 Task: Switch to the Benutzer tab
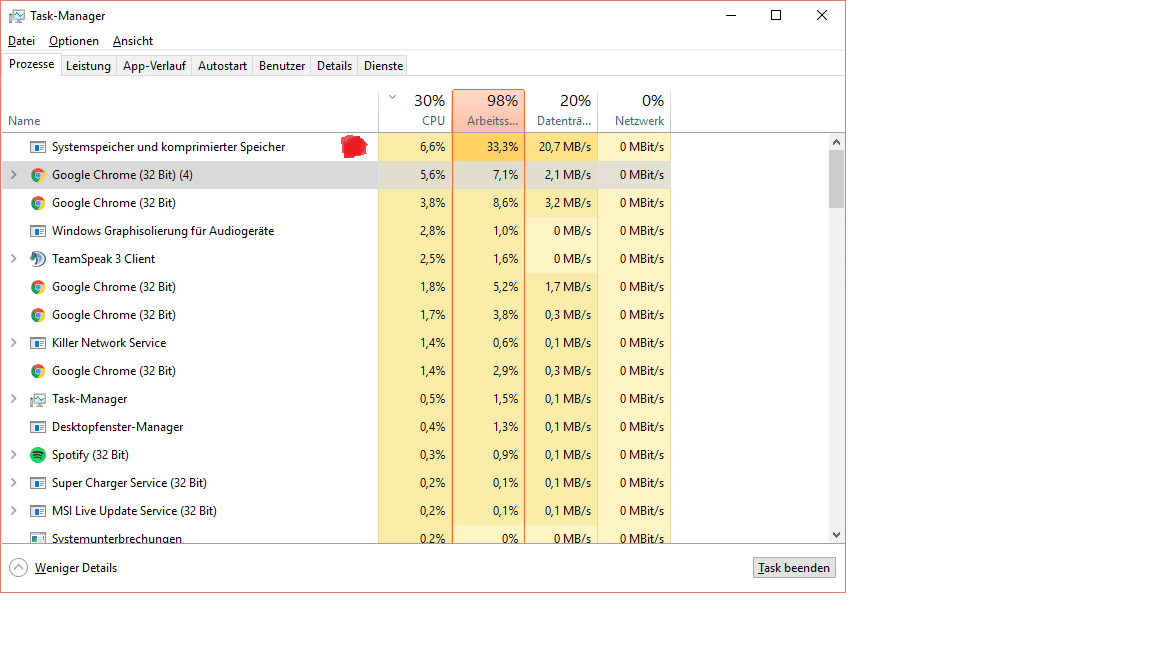(282, 66)
